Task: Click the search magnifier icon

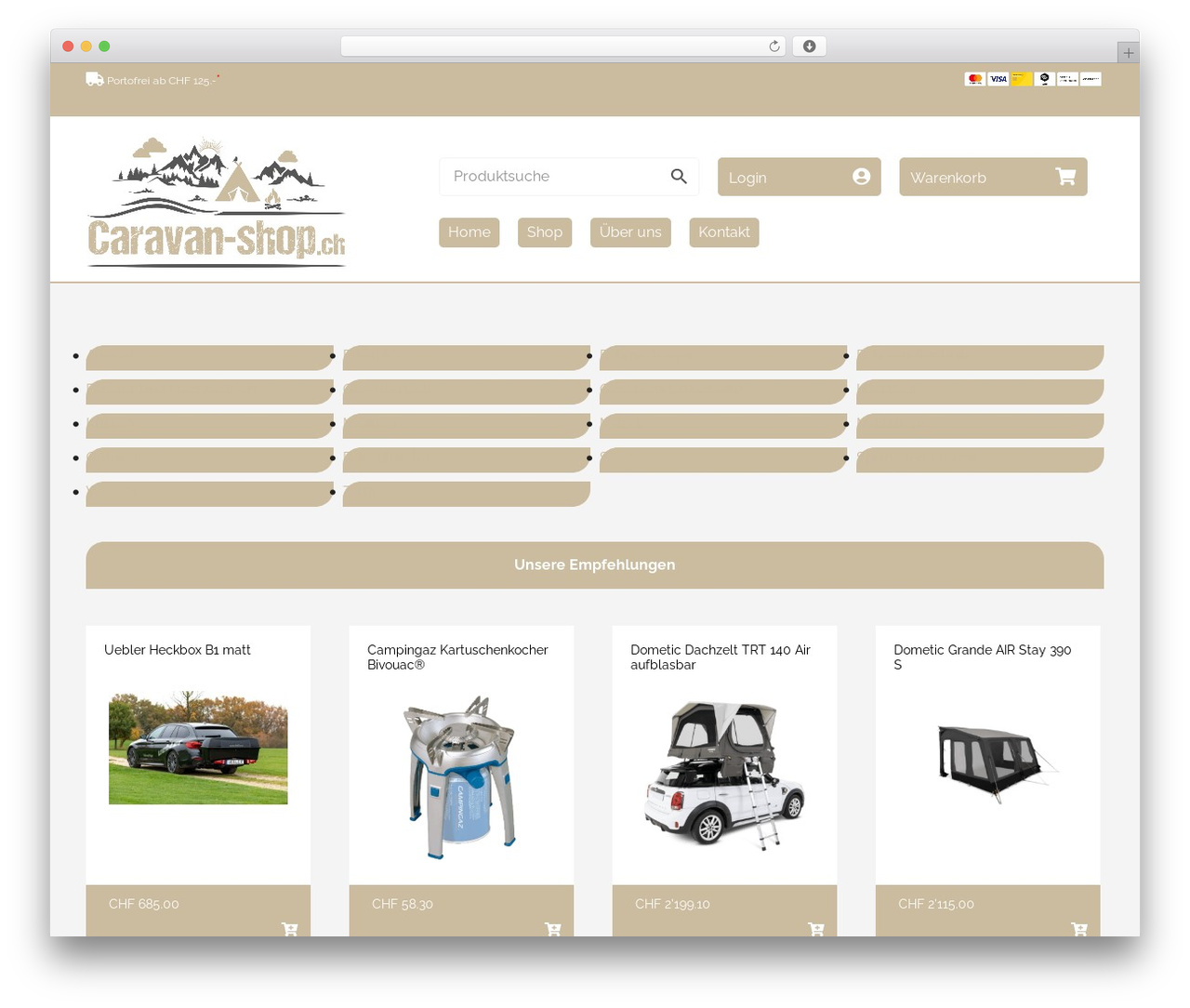Action: [x=679, y=177]
